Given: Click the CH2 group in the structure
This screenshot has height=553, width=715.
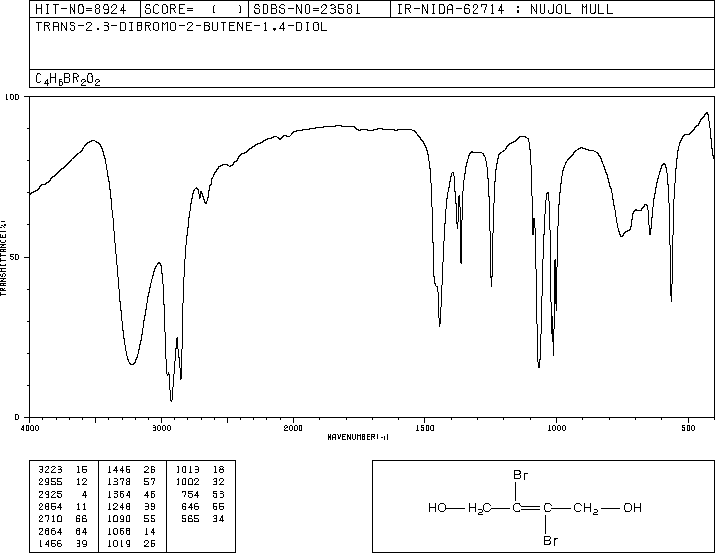Looking at the screenshot, I should tap(585, 508).
